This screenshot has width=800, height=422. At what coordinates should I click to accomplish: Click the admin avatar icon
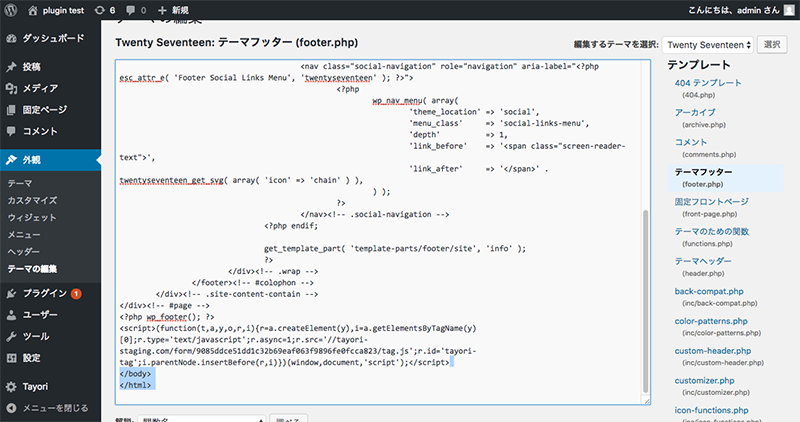(789, 10)
